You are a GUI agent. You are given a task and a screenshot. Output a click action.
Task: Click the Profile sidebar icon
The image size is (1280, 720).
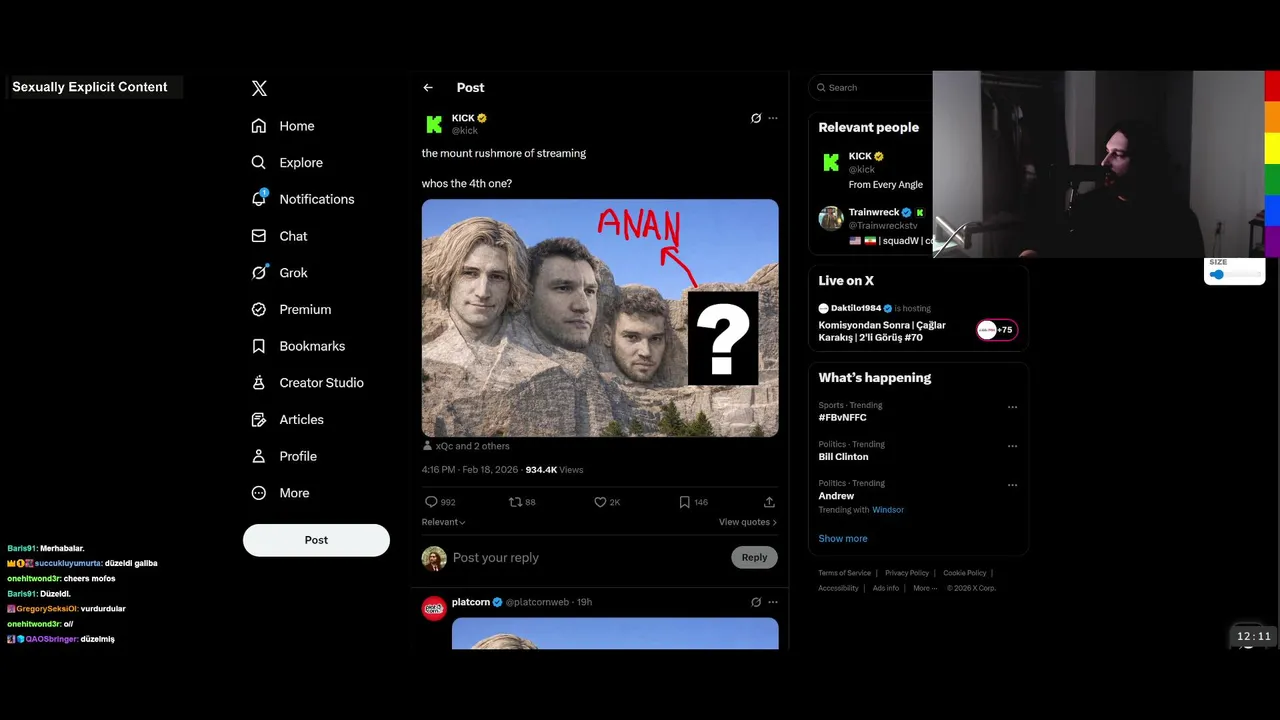[259, 456]
